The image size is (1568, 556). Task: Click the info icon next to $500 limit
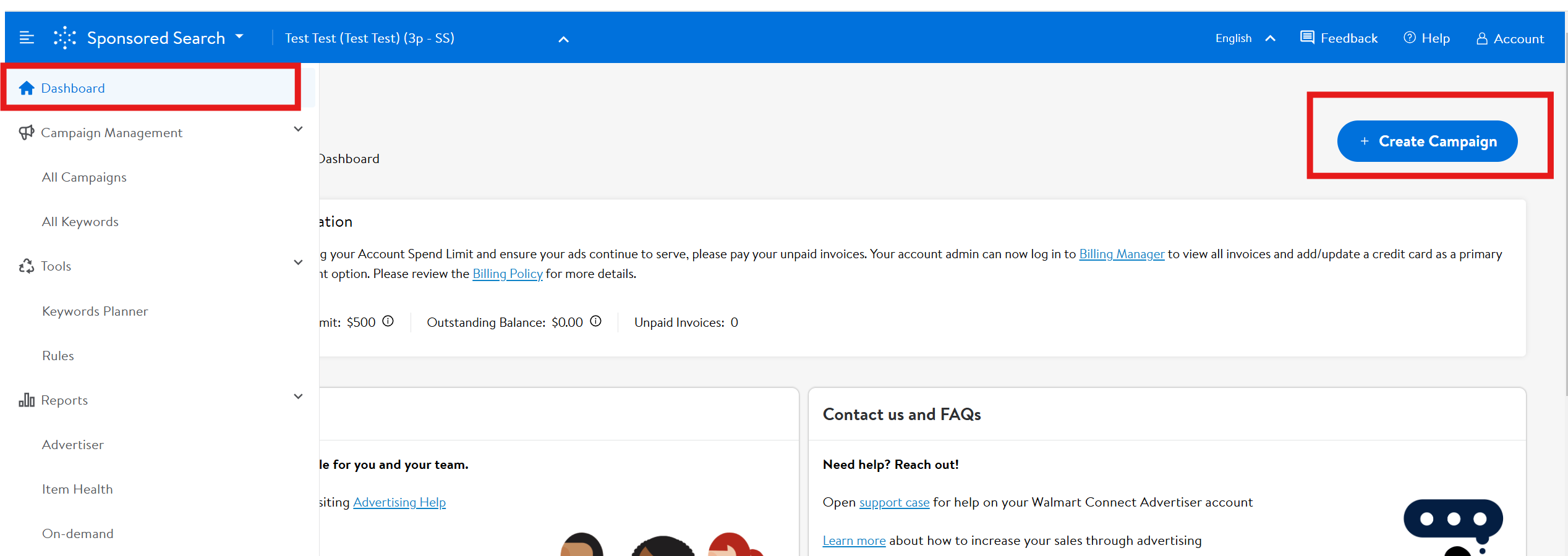388,321
